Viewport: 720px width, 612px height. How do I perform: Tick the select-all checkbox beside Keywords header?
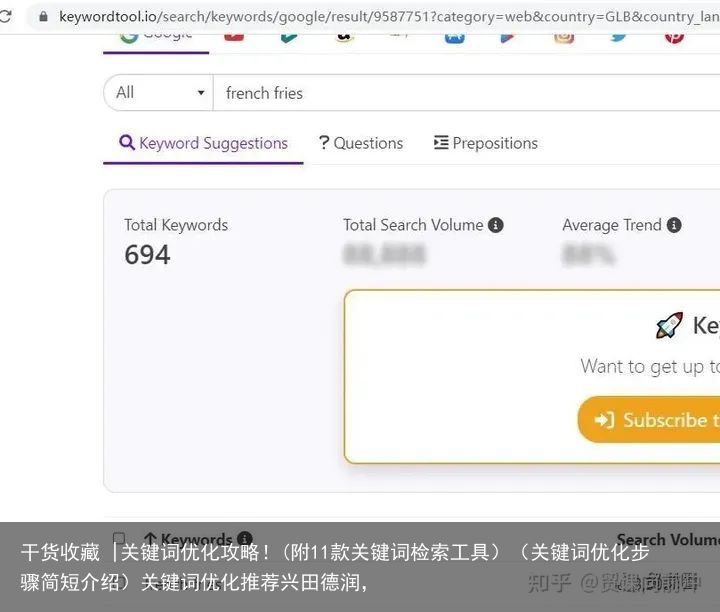coord(119,539)
